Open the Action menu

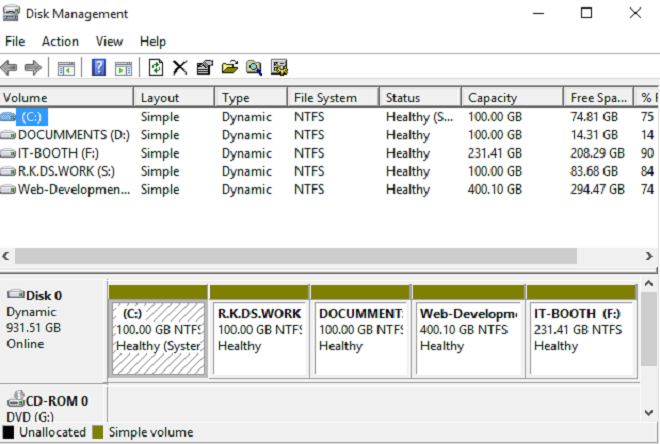[60, 41]
